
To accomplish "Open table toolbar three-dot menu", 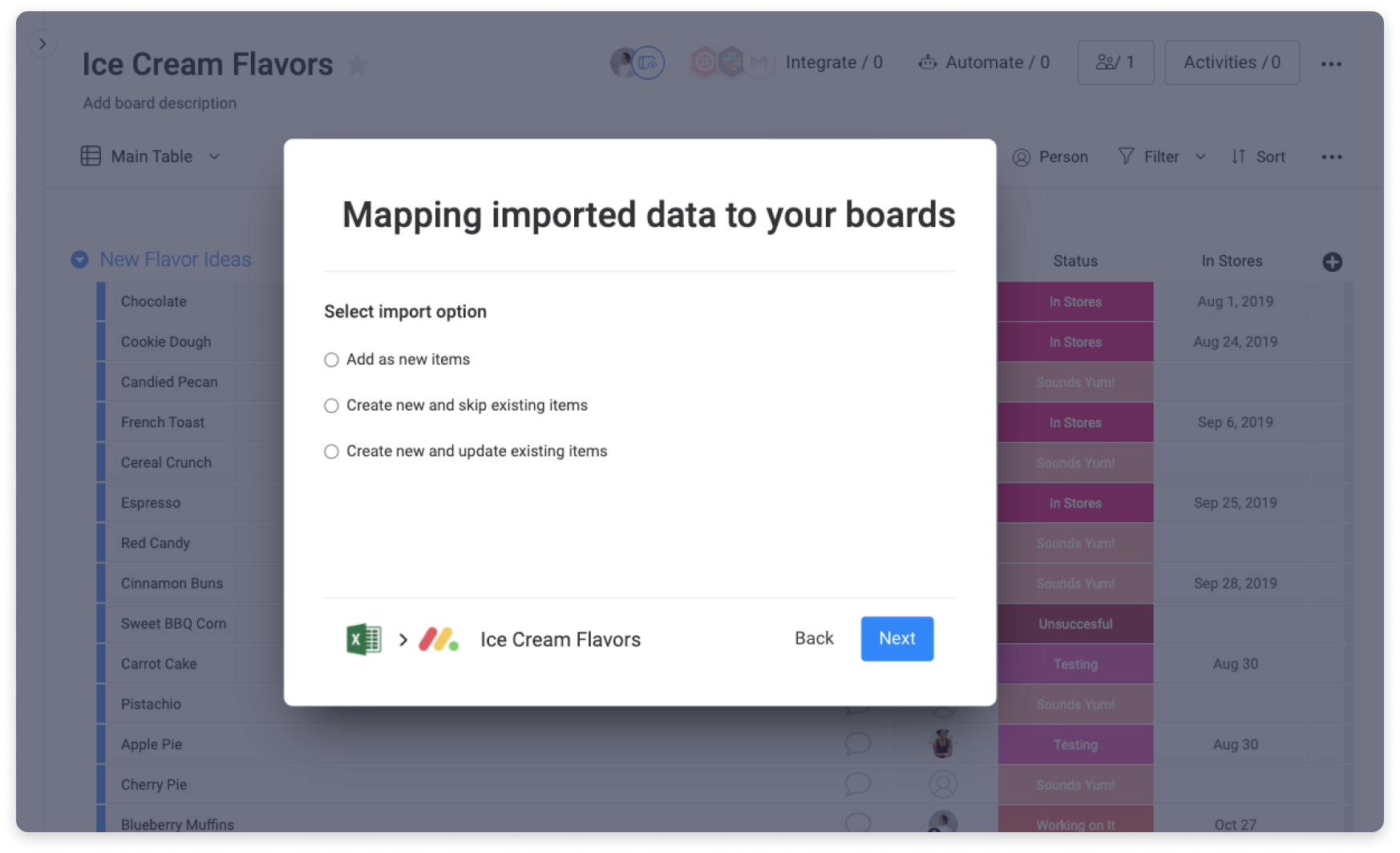I will (1331, 157).
